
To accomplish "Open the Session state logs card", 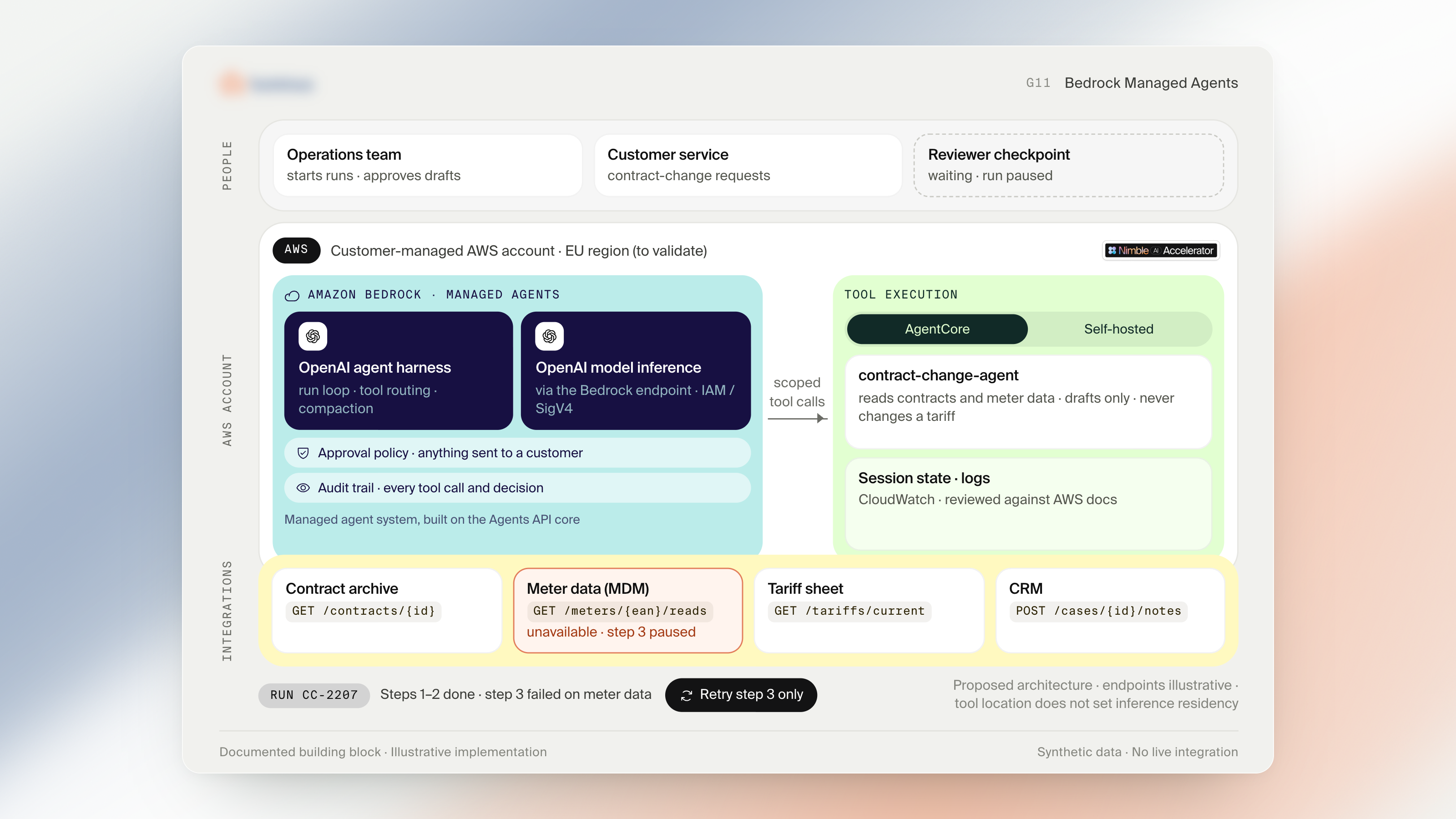I will pos(1028,504).
